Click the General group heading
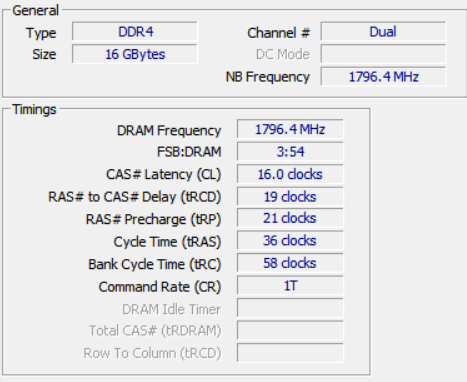This screenshot has height=382, width=467. point(35,10)
